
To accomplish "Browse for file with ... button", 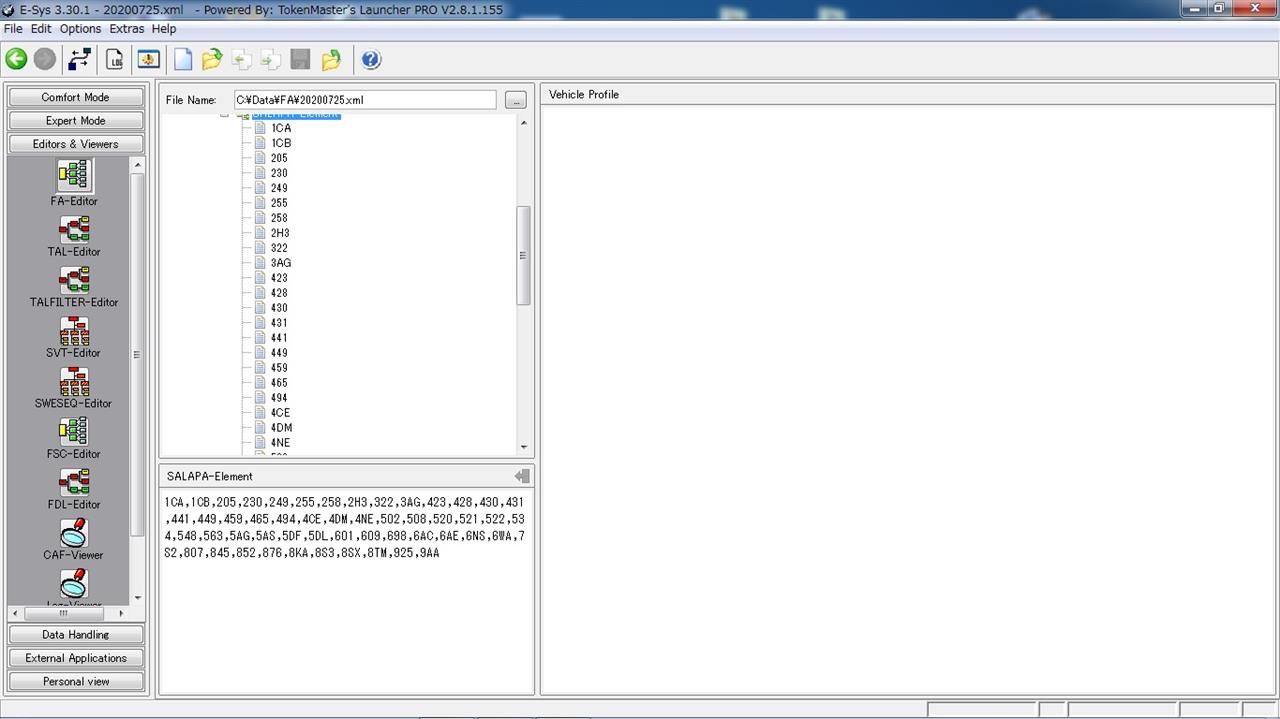I will point(515,100).
